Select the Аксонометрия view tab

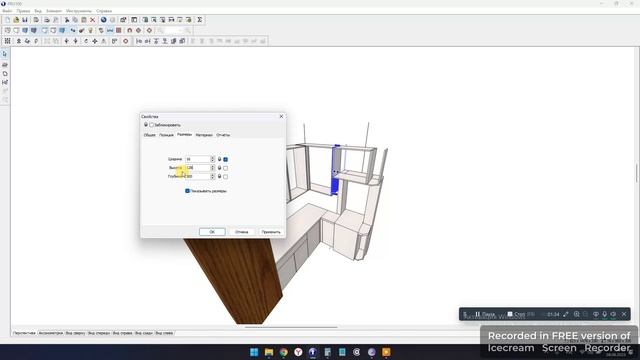click(51, 333)
